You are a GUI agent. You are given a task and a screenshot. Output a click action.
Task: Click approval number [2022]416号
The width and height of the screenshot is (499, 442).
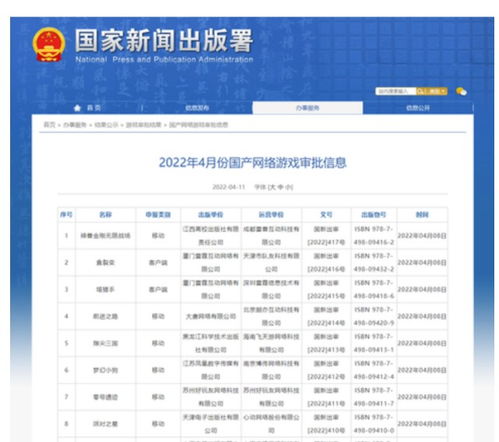[x=326, y=269]
